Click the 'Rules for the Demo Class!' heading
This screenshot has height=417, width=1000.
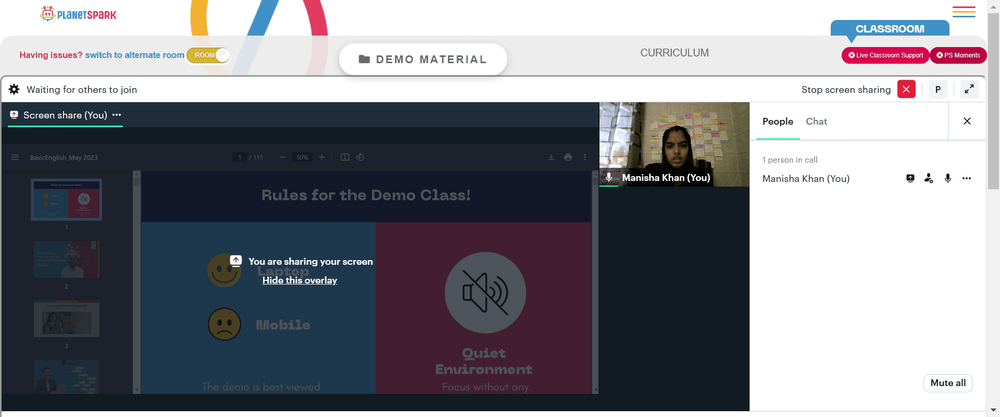coord(366,195)
